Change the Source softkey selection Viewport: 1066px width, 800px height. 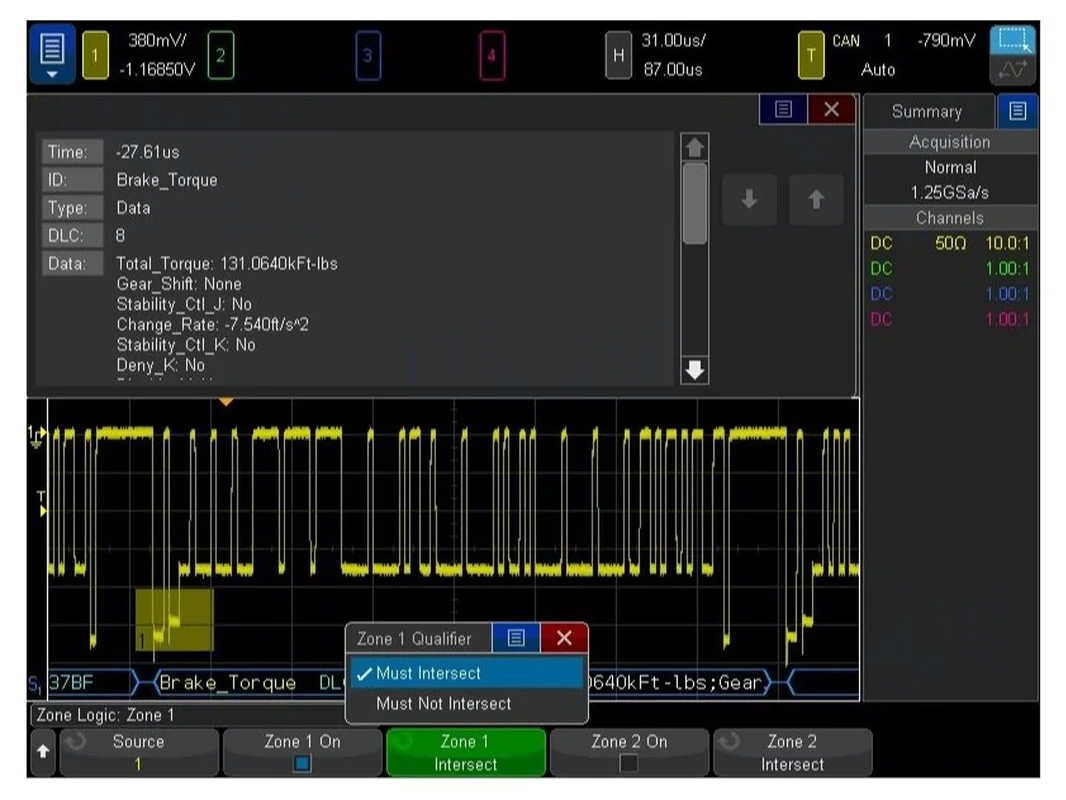139,752
